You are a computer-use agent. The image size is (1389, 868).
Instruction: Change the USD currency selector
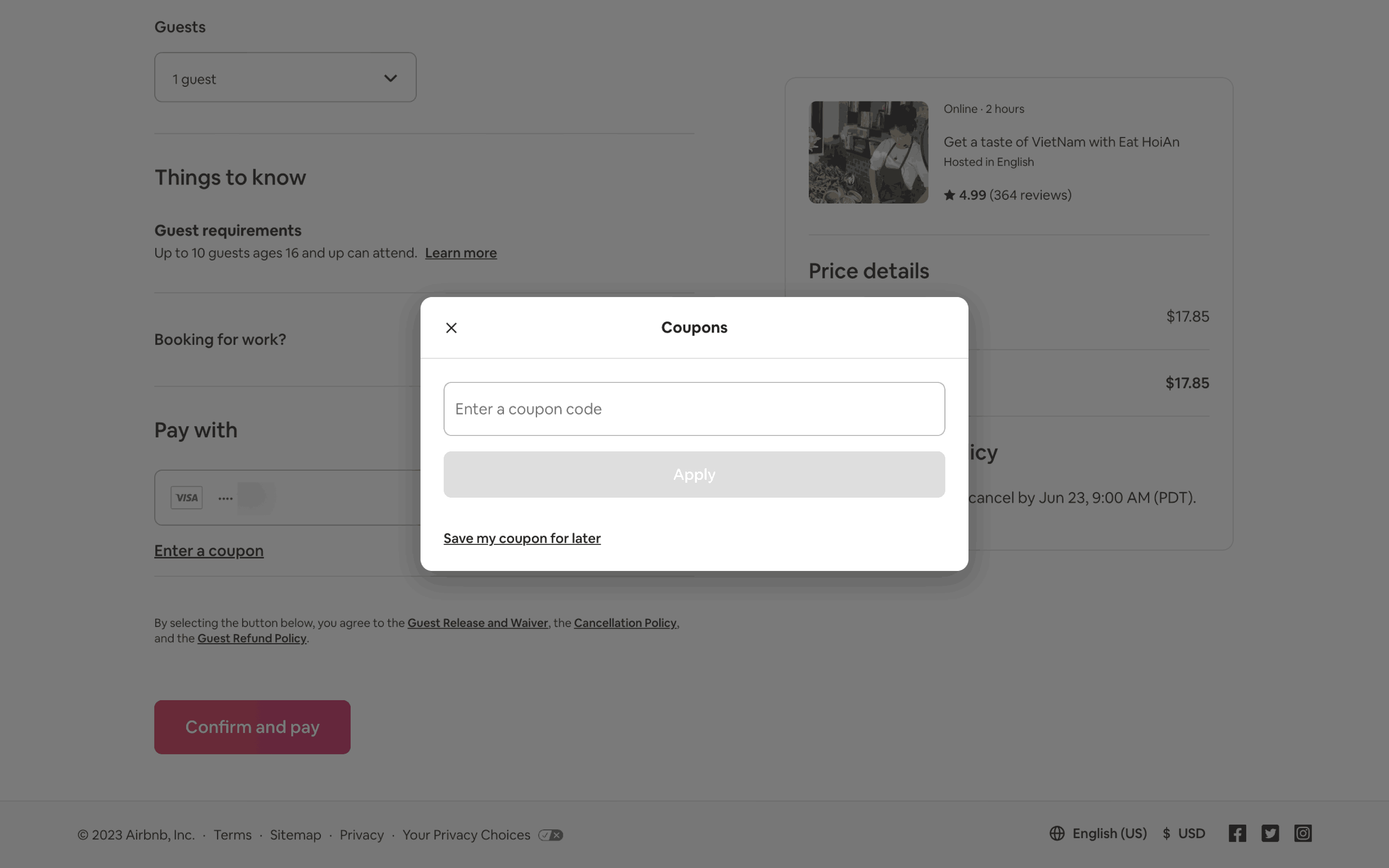[x=1184, y=834]
